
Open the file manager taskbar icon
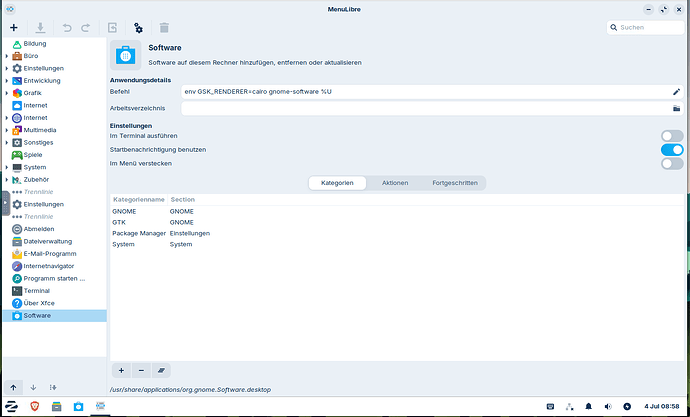click(56, 406)
